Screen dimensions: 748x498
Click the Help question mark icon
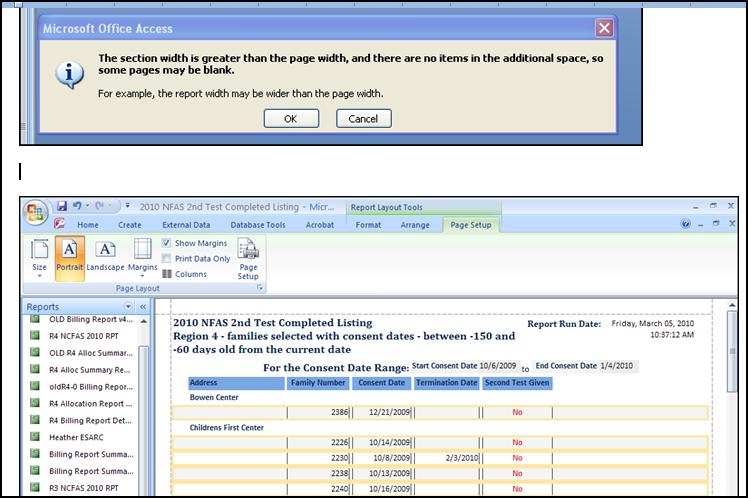tap(685, 224)
